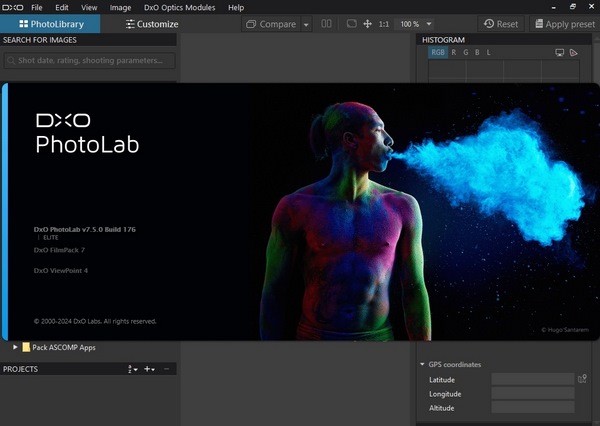
Task: Click the Compare button
Action: coord(271,24)
